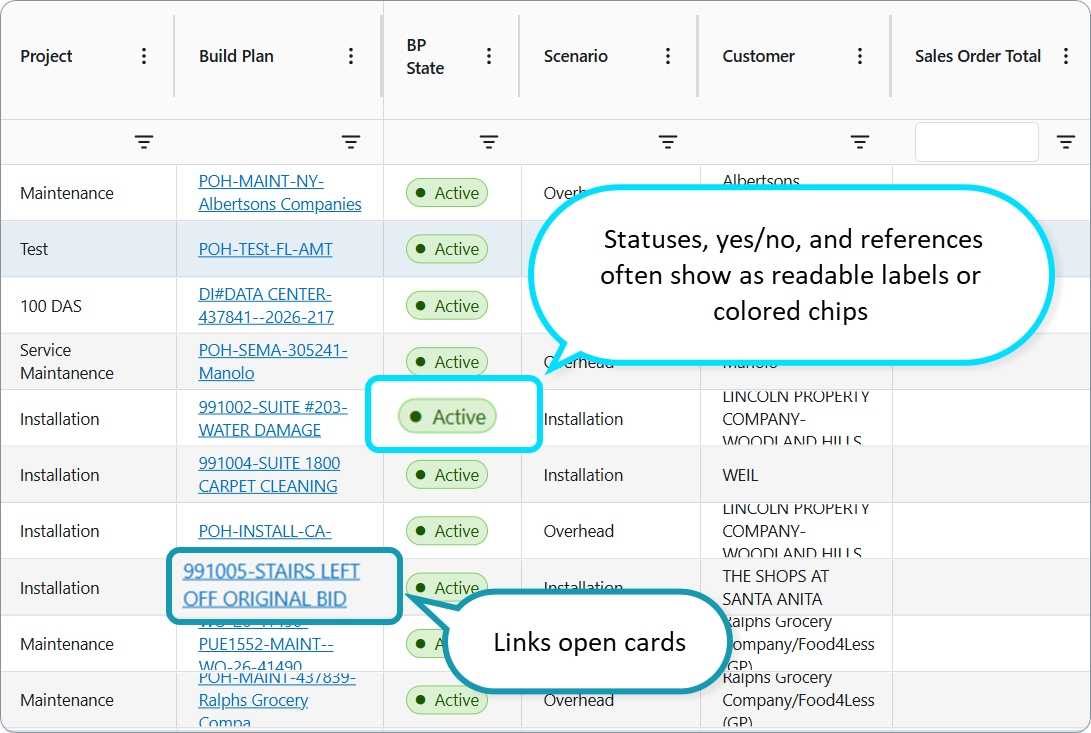Open Scenario column options menu
Screen dimensions: 1091x733
click(x=668, y=56)
